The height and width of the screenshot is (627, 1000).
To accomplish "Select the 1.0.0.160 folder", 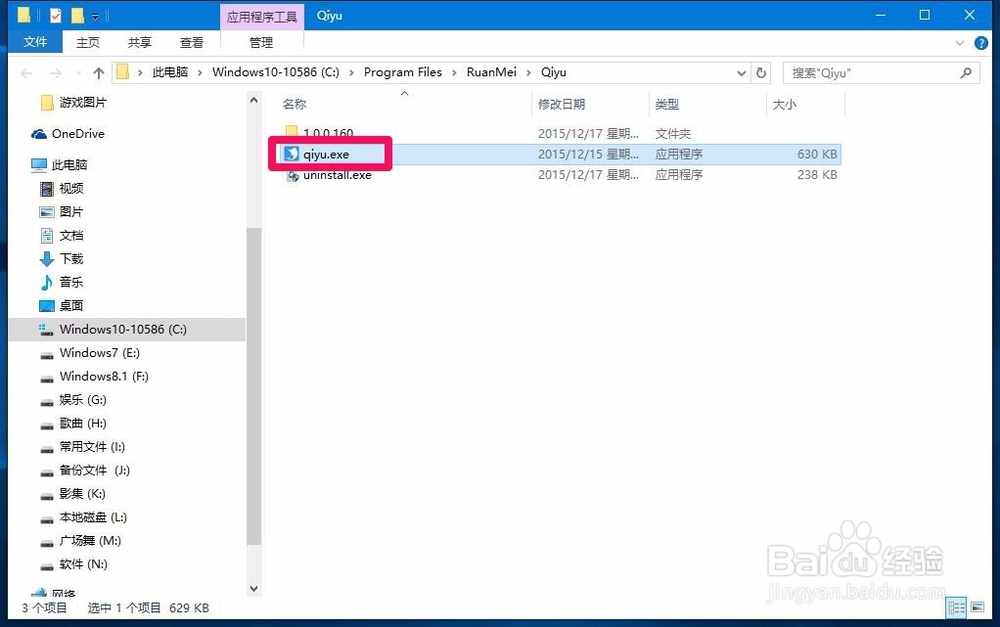I will tap(328, 133).
